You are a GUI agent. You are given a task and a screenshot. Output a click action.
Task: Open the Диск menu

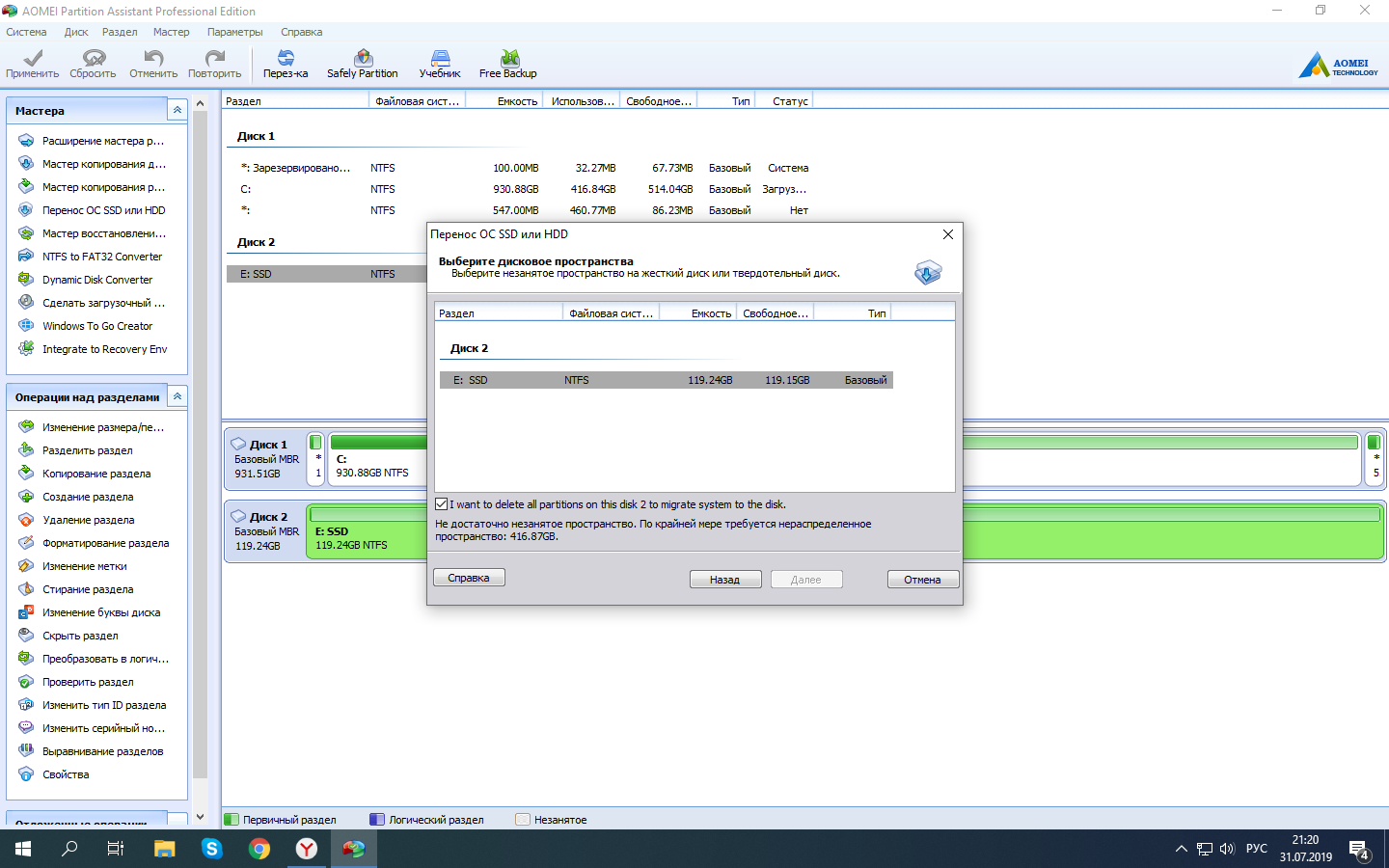(76, 32)
